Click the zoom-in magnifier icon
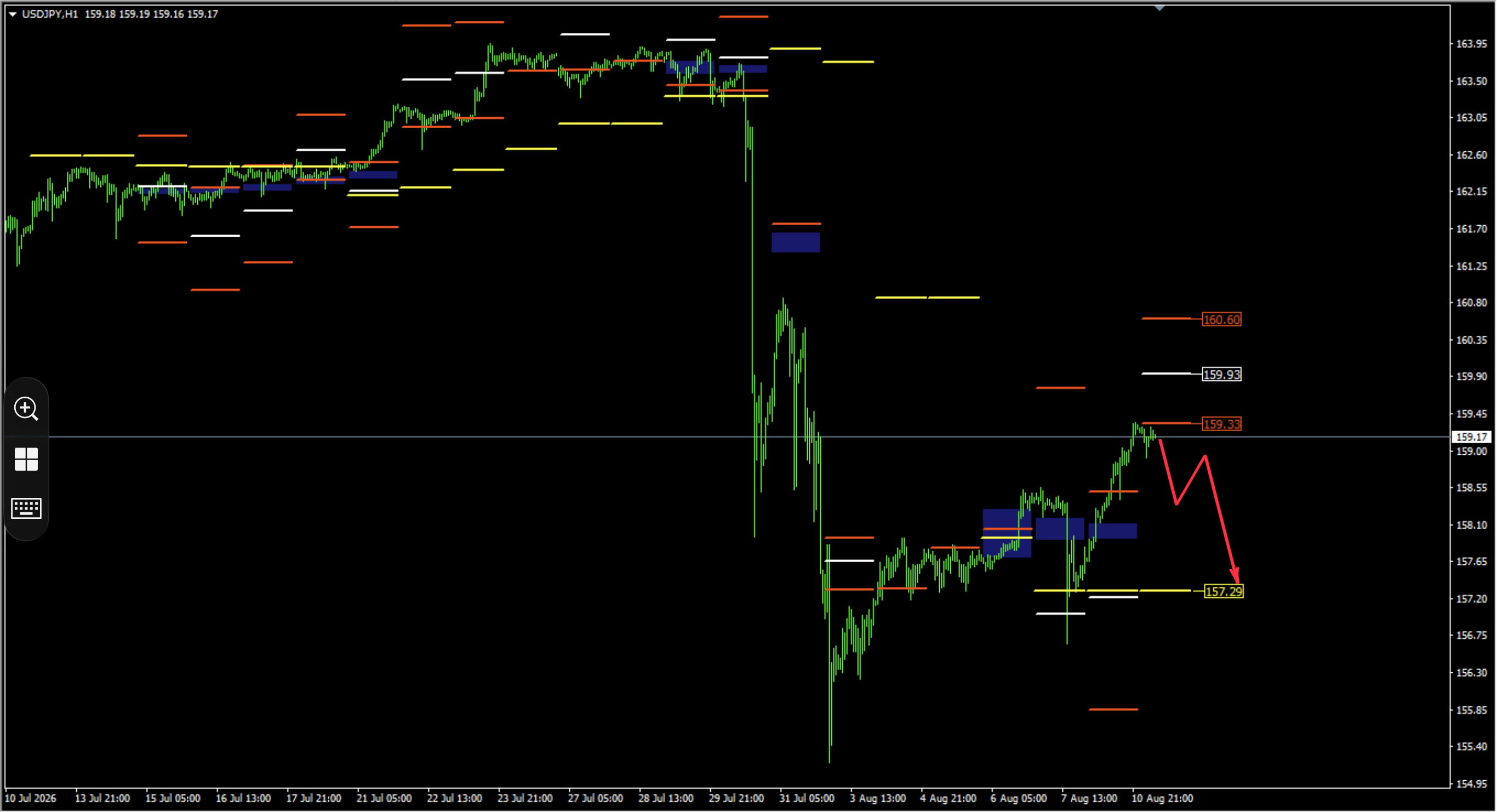This screenshot has width=1497, height=812. pyautogui.click(x=26, y=409)
